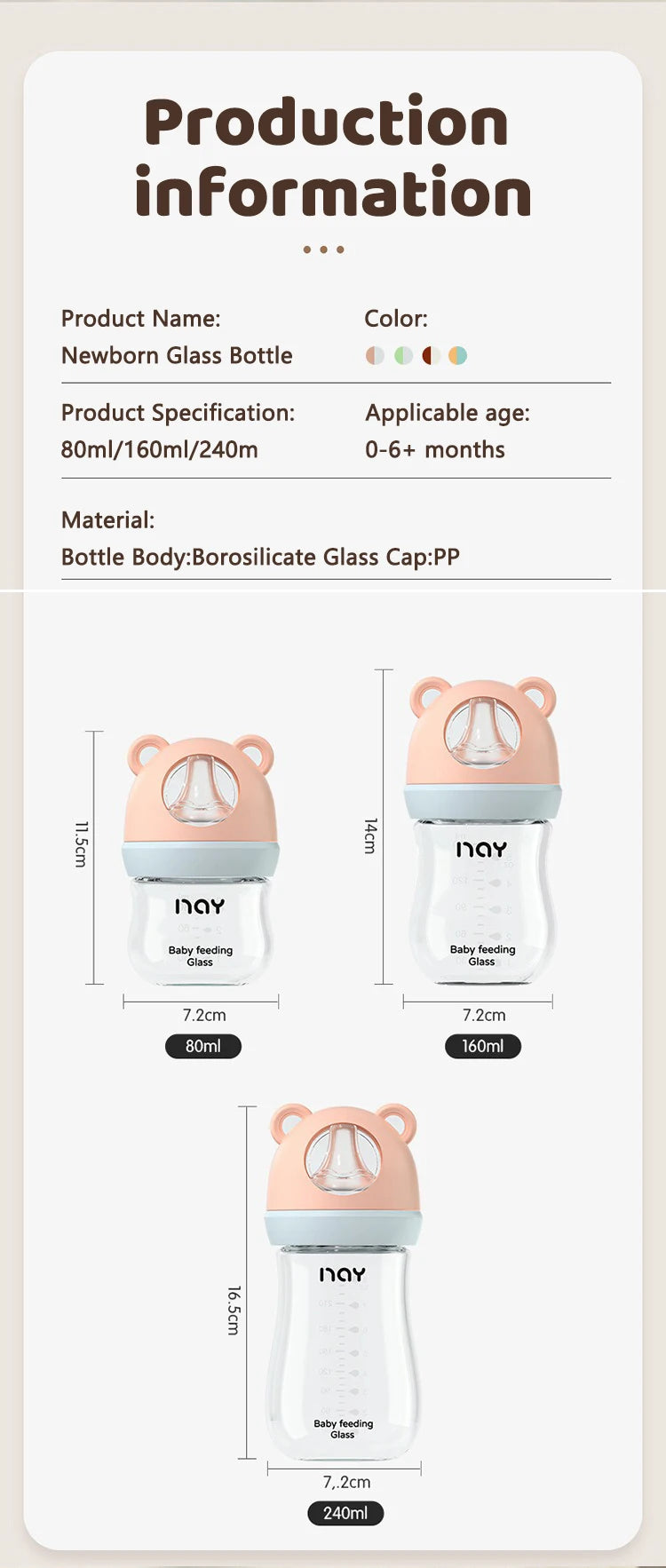Screen dimensions: 666x1568
Task: Select the pink and grey color swatch
Action: pos(375,356)
